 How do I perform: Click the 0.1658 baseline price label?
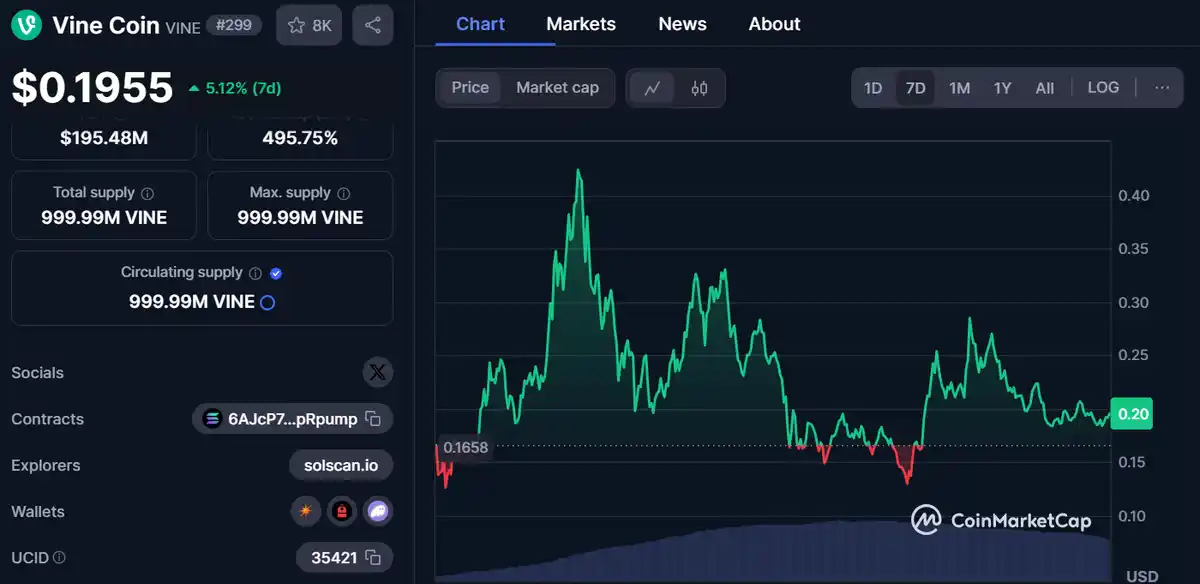(465, 447)
